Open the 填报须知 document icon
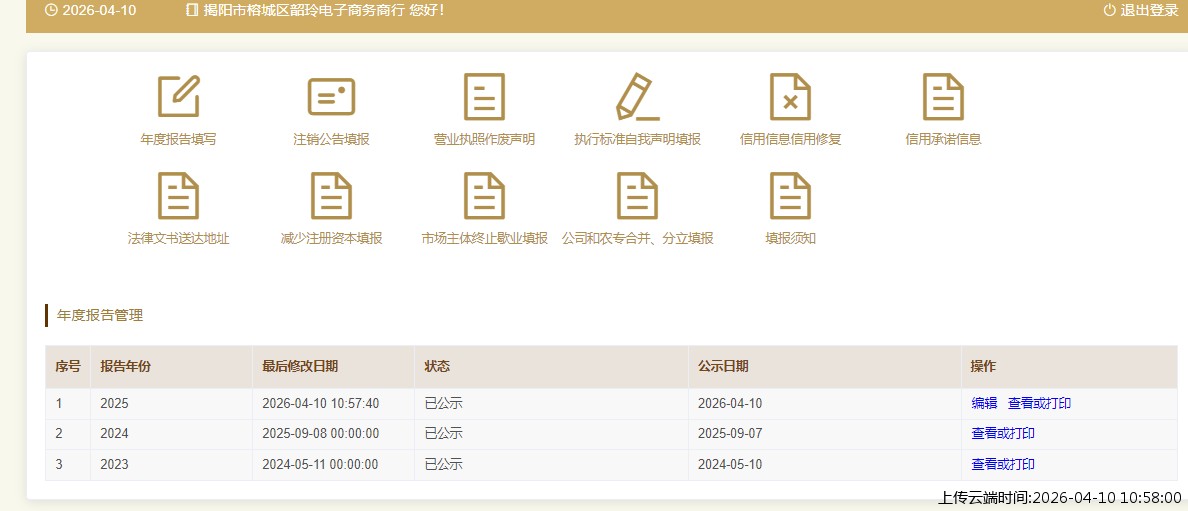The height and width of the screenshot is (511, 1188). pyautogui.click(x=790, y=196)
